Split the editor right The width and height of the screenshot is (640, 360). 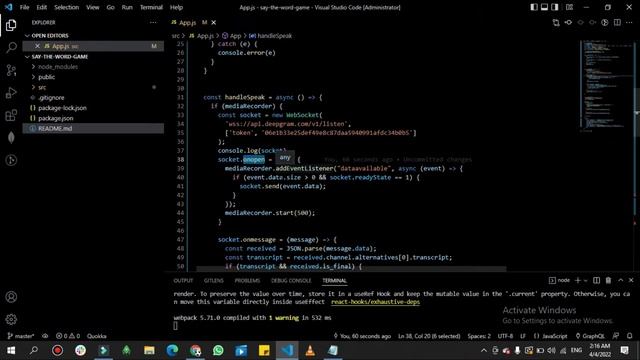pyautogui.click(x=617, y=22)
